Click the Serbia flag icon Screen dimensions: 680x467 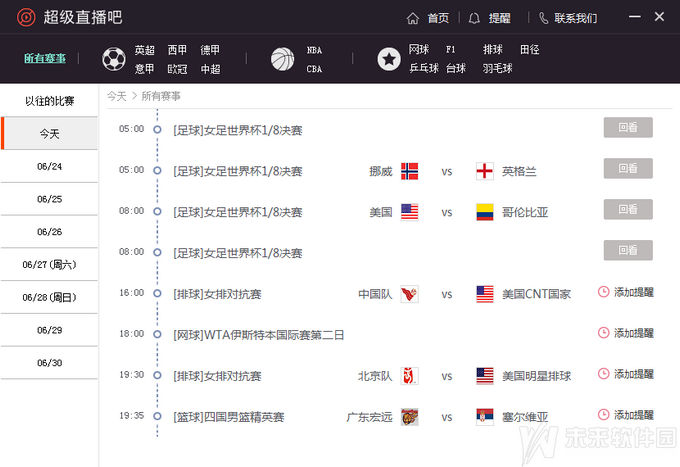tap(484, 417)
